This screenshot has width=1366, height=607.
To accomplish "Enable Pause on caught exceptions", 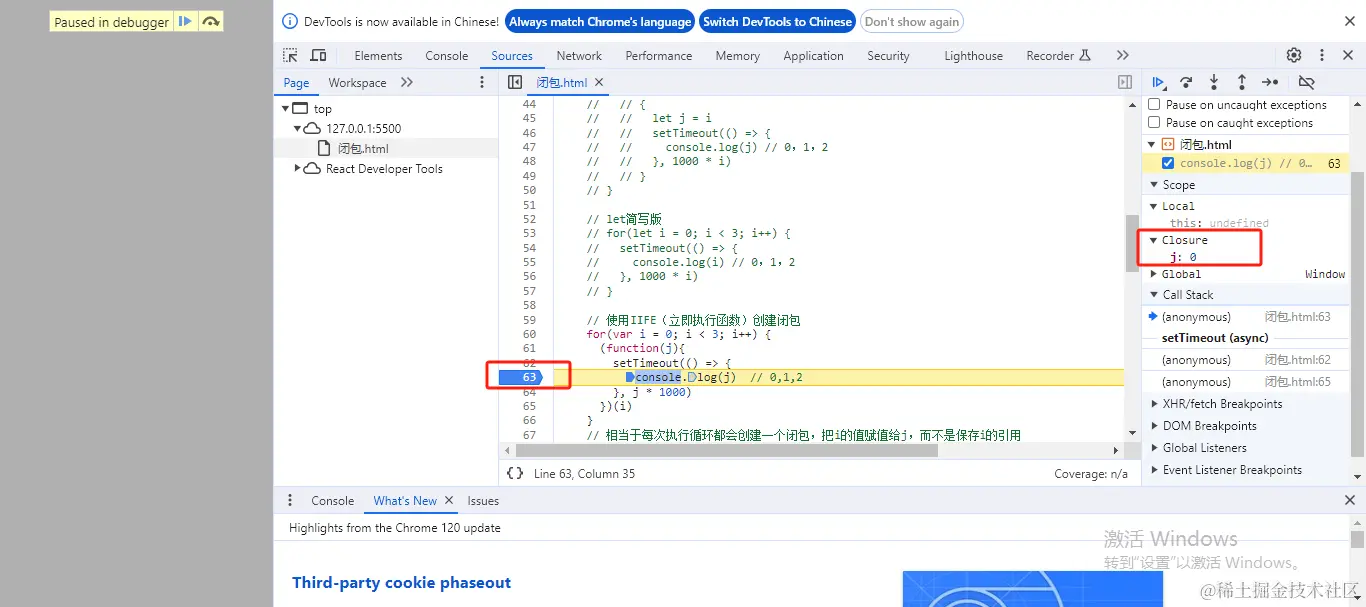I will [x=1155, y=123].
